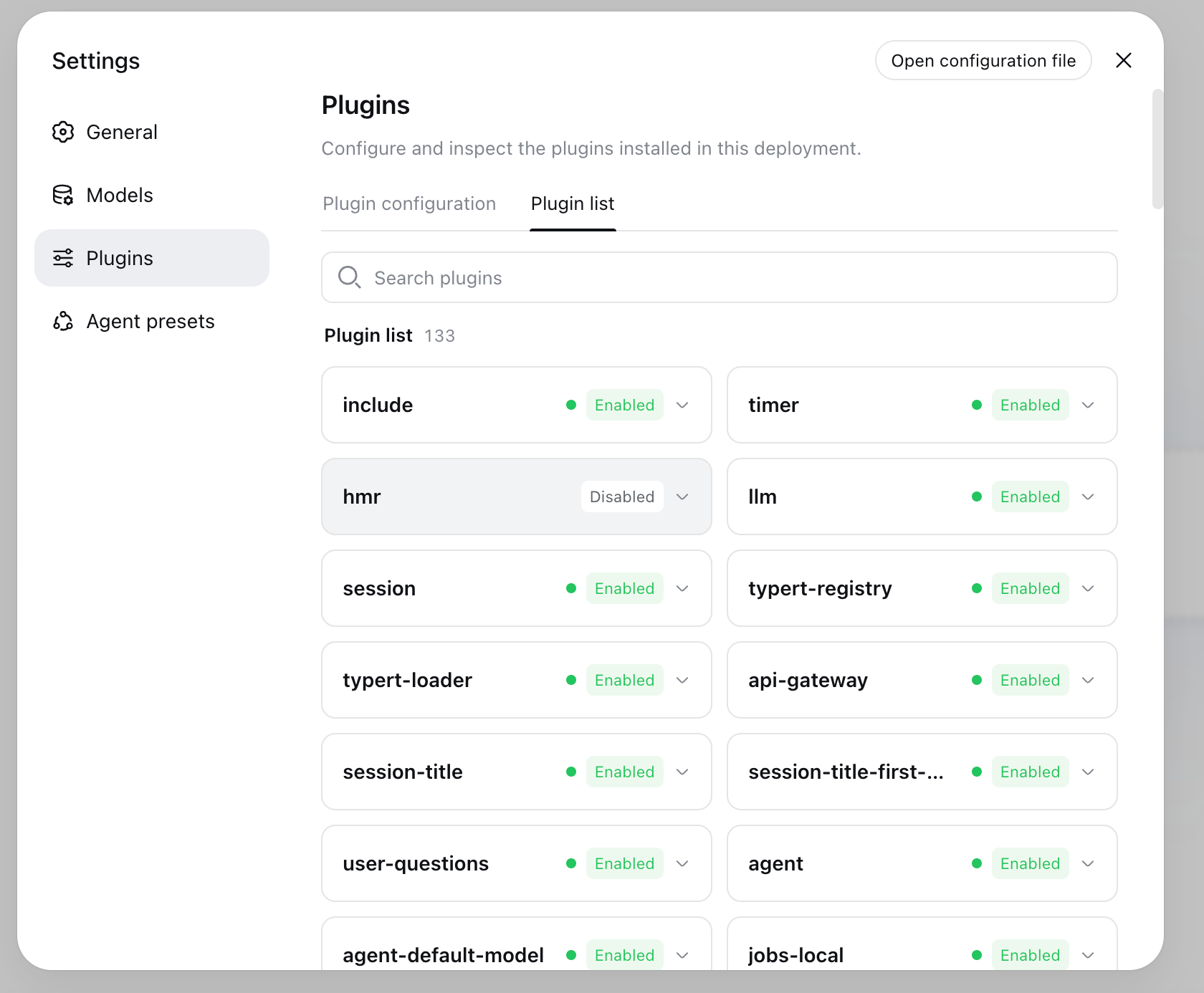Expand the typert-registry plugin chevron
The height and width of the screenshot is (993, 1204).
point(1088,588)
